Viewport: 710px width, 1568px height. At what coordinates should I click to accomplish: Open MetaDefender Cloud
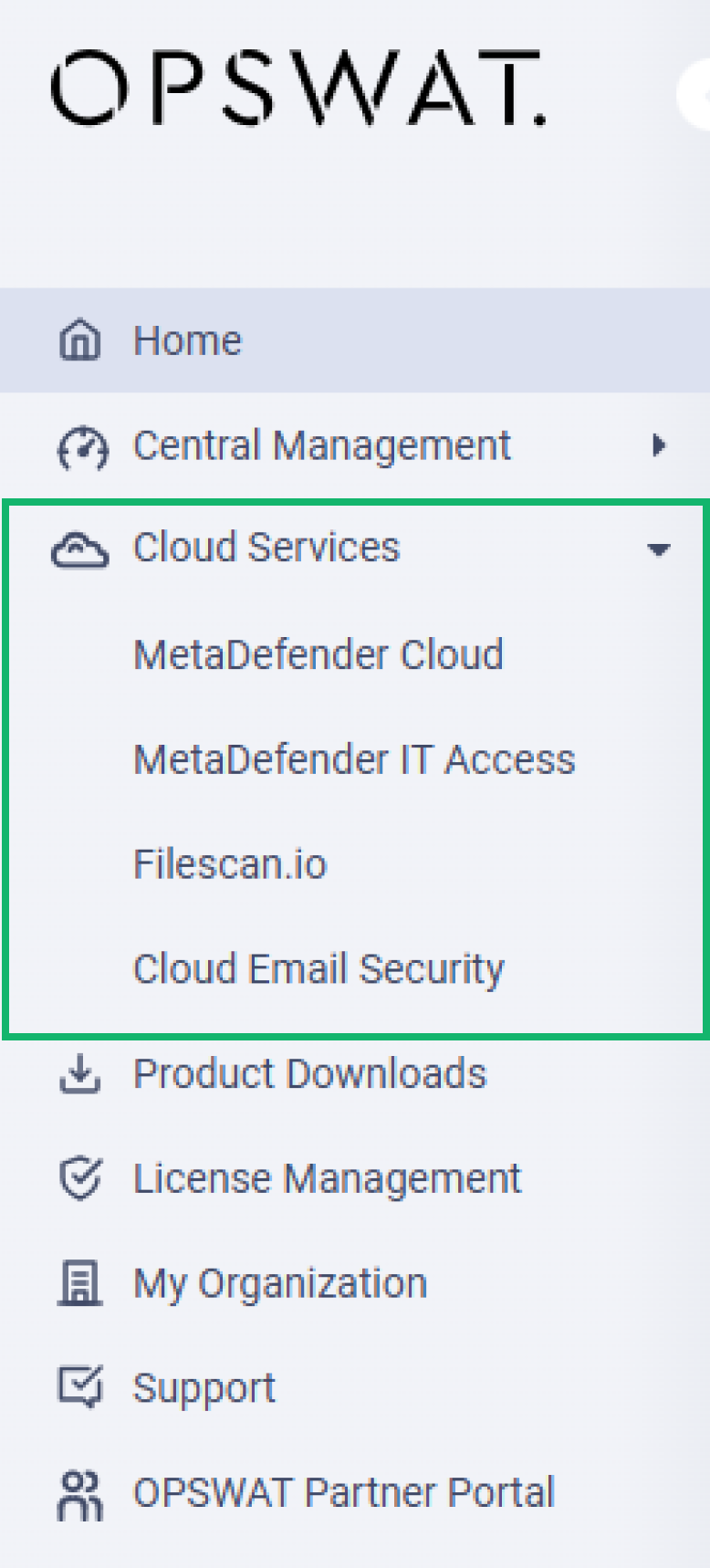point(318,654)
